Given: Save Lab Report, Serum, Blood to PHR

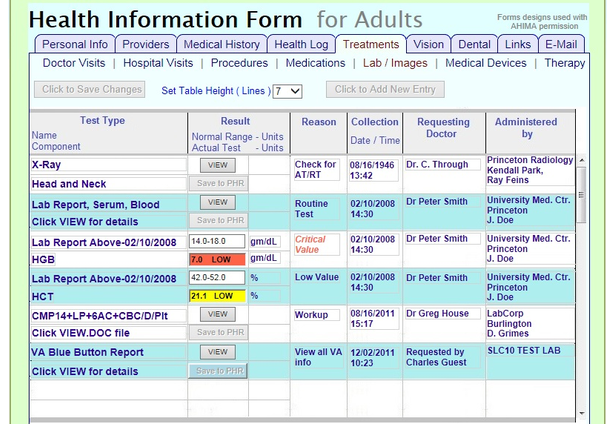Looking at the screenshot, I should pyautogui.click(x=218, y=220).
